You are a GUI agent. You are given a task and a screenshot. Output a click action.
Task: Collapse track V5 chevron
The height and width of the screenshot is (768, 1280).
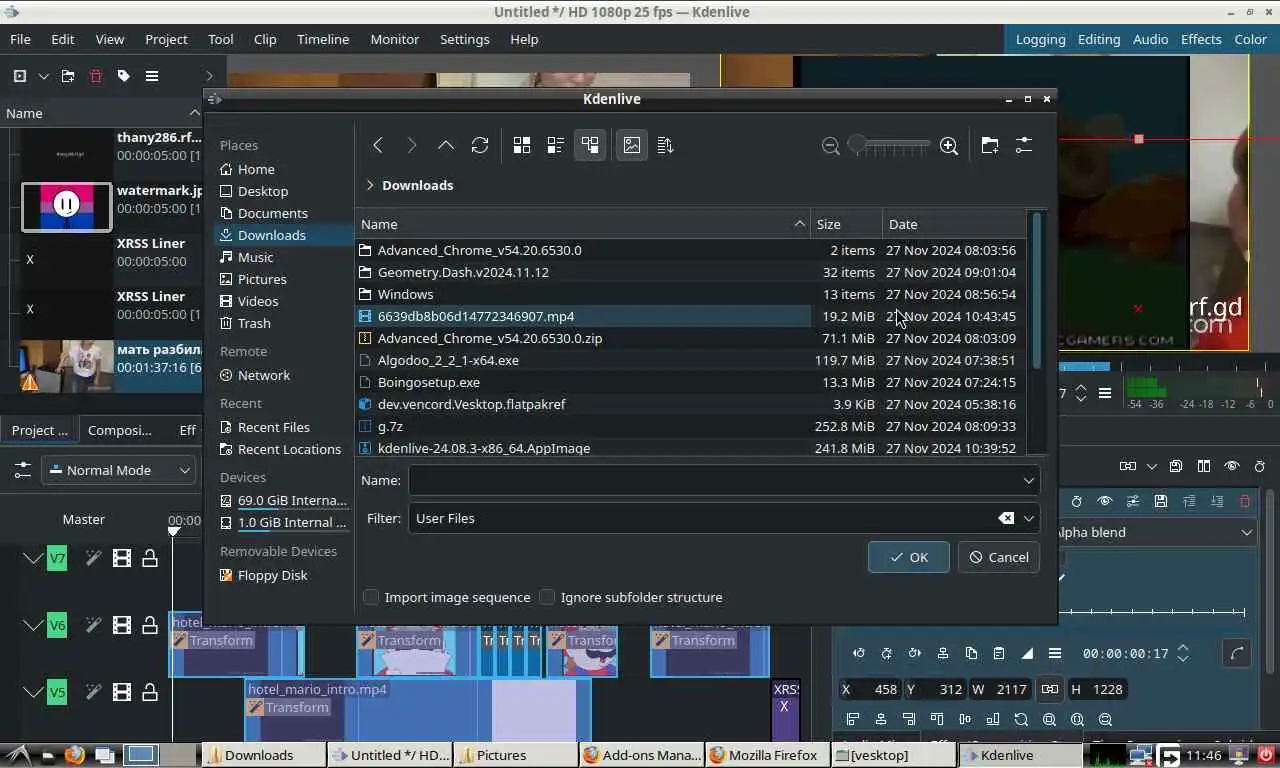click(33, 691)
